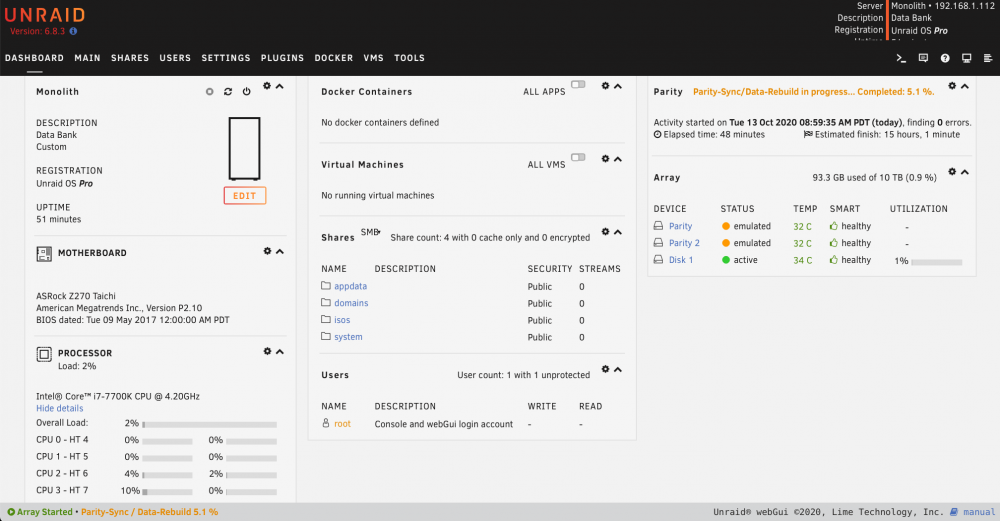
Task: Click the CPU 3 load bar at 10%
Action: (168, 492)
